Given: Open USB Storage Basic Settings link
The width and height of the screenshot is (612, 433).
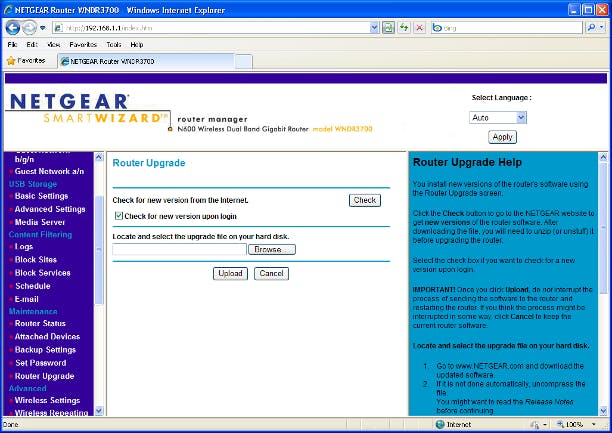Looking at the screenshot, I should coord(41,196).
